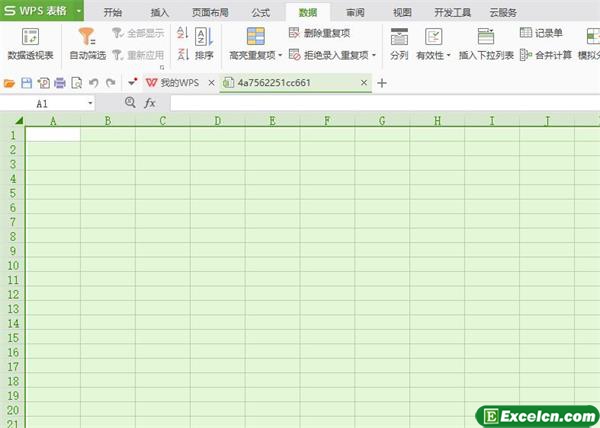
Task: Click 删除重复项 remove duplicates
Action: (x=319, y=33)
